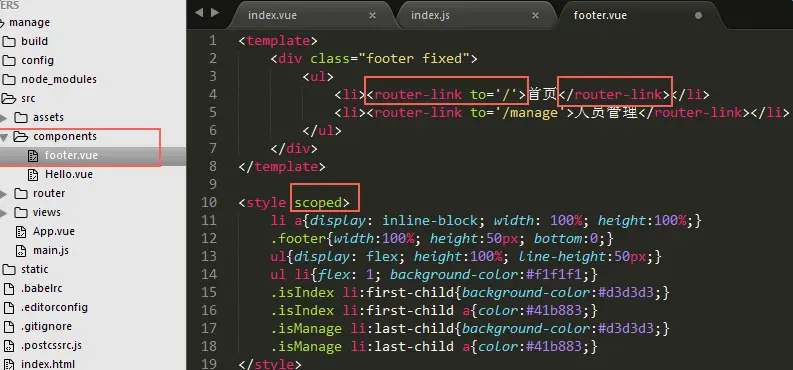Click the Hello.vue file icon
Screen dimensions: 793x370
coord(33,175)
